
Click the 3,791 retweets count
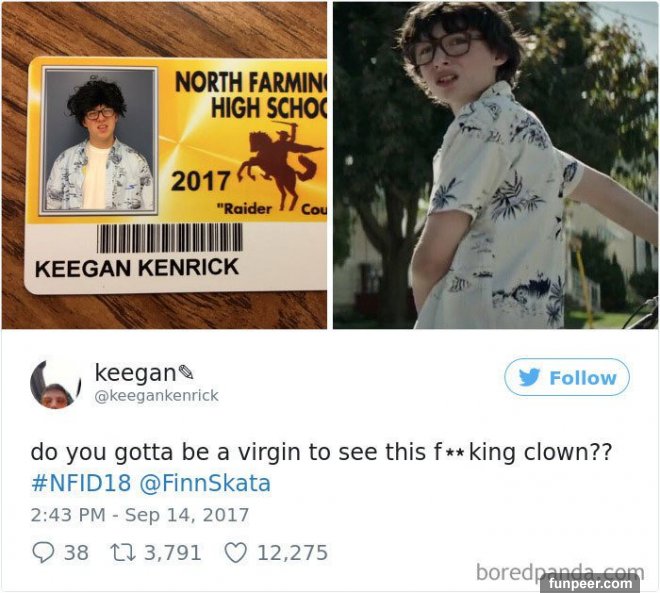pyautogui.click(x=173, y=553)
